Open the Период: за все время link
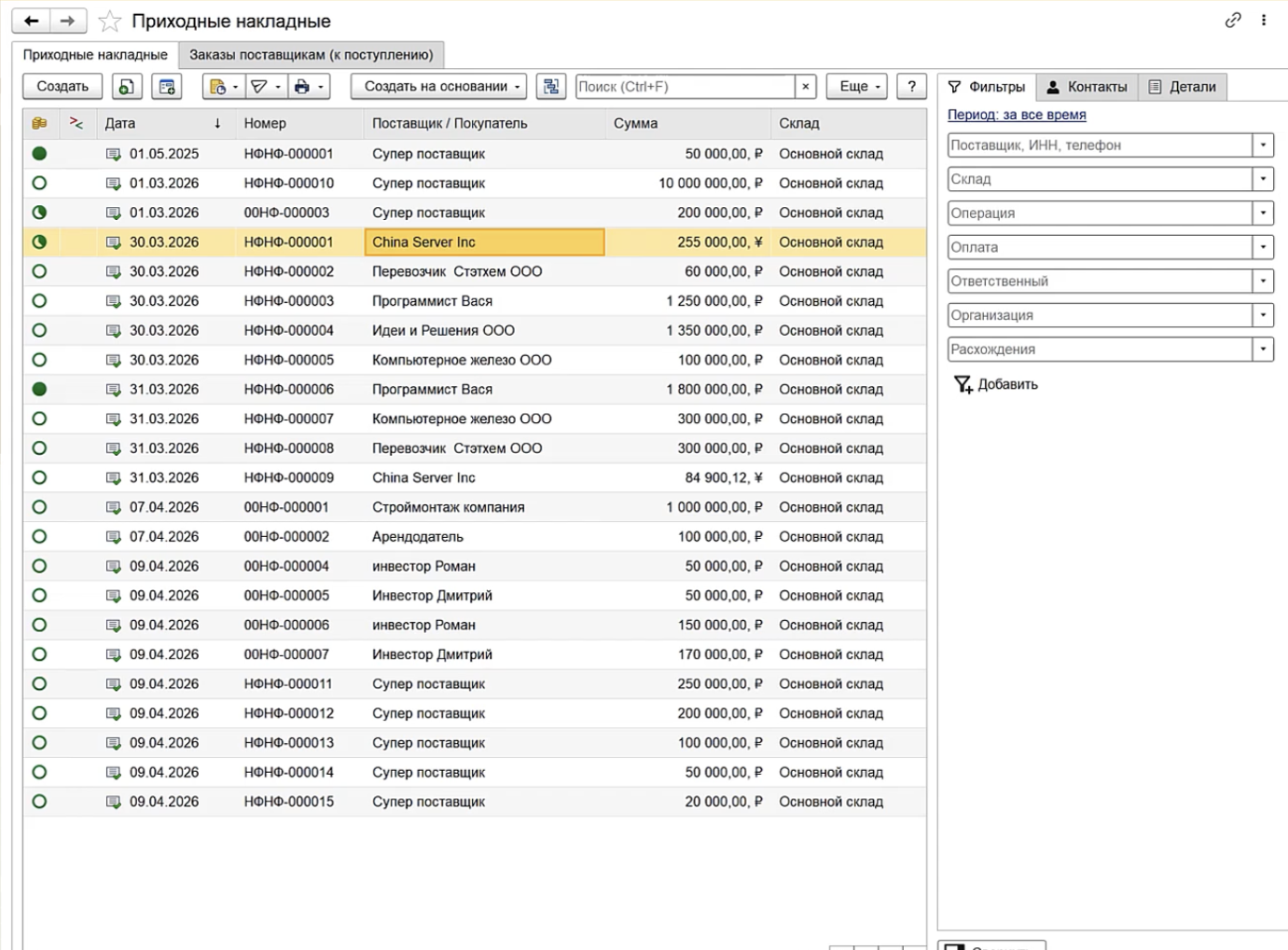This screenshot has height=950, width=1288. coord(1017,115)
